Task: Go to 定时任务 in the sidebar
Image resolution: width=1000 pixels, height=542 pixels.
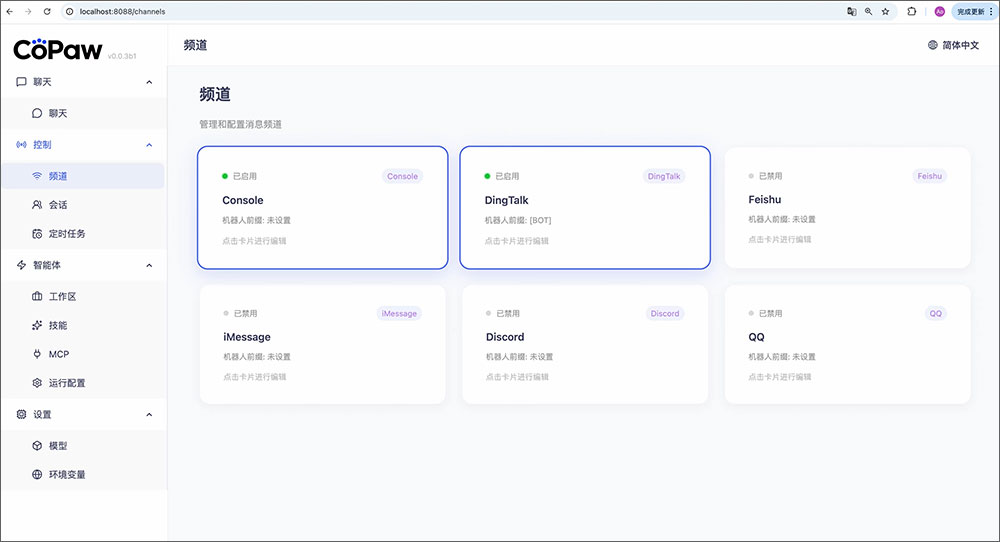Action: (x=83, y=234)
